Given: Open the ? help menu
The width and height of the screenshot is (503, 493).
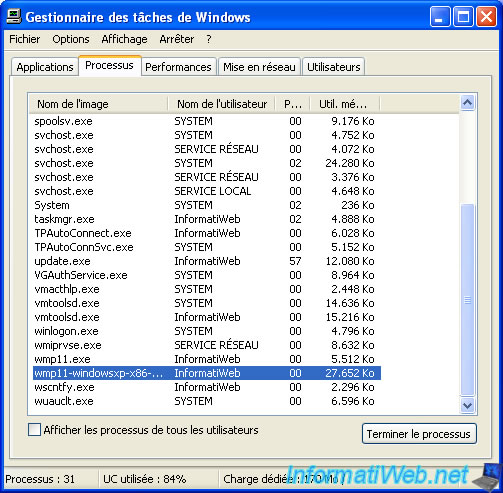Looking at the screenshot, I should click(209, 39).
